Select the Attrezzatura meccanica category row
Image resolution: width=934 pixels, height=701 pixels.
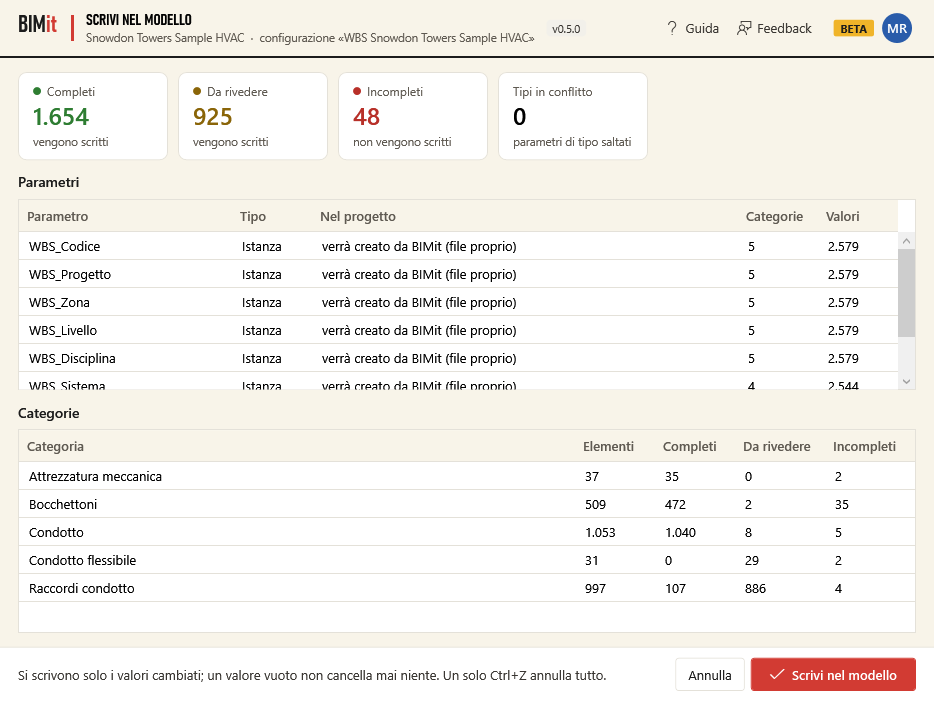tap(467, 476)
